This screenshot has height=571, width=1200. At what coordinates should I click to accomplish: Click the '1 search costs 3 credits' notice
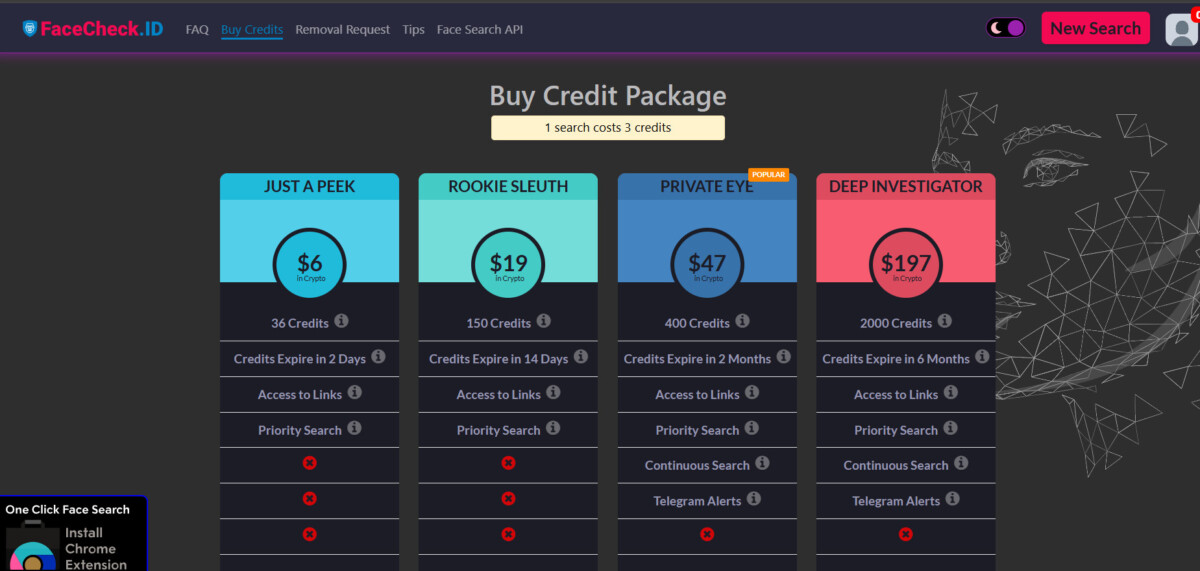pyautogui.click(x=608, y=128)
